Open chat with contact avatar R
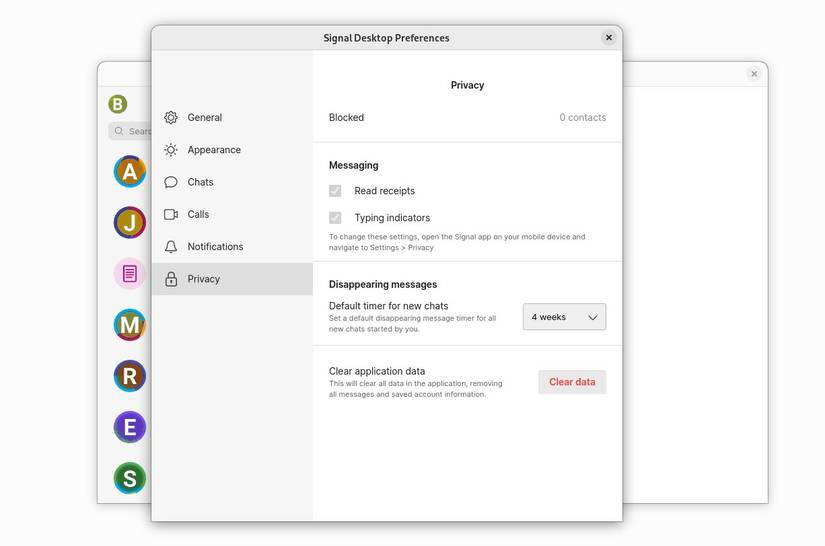 (x=129, y=376)
